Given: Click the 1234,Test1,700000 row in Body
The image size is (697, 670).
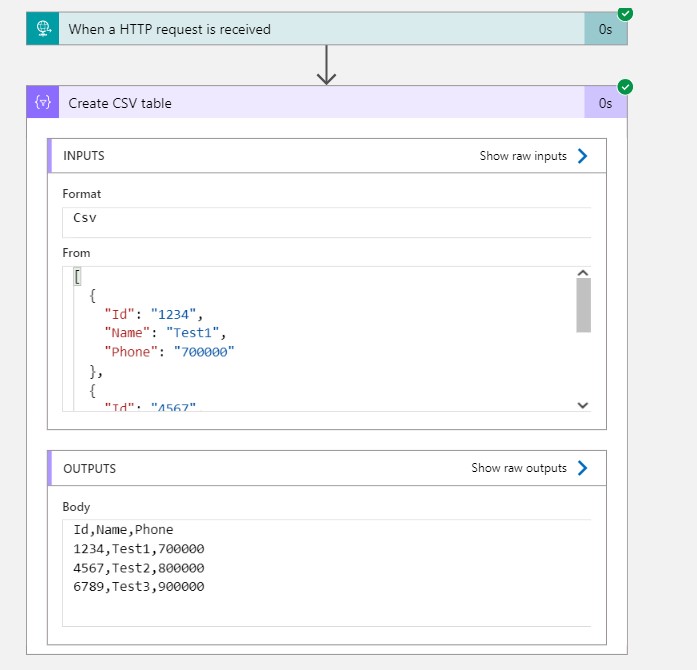Looking at the screenshot, I should click(x=139, y=549).
